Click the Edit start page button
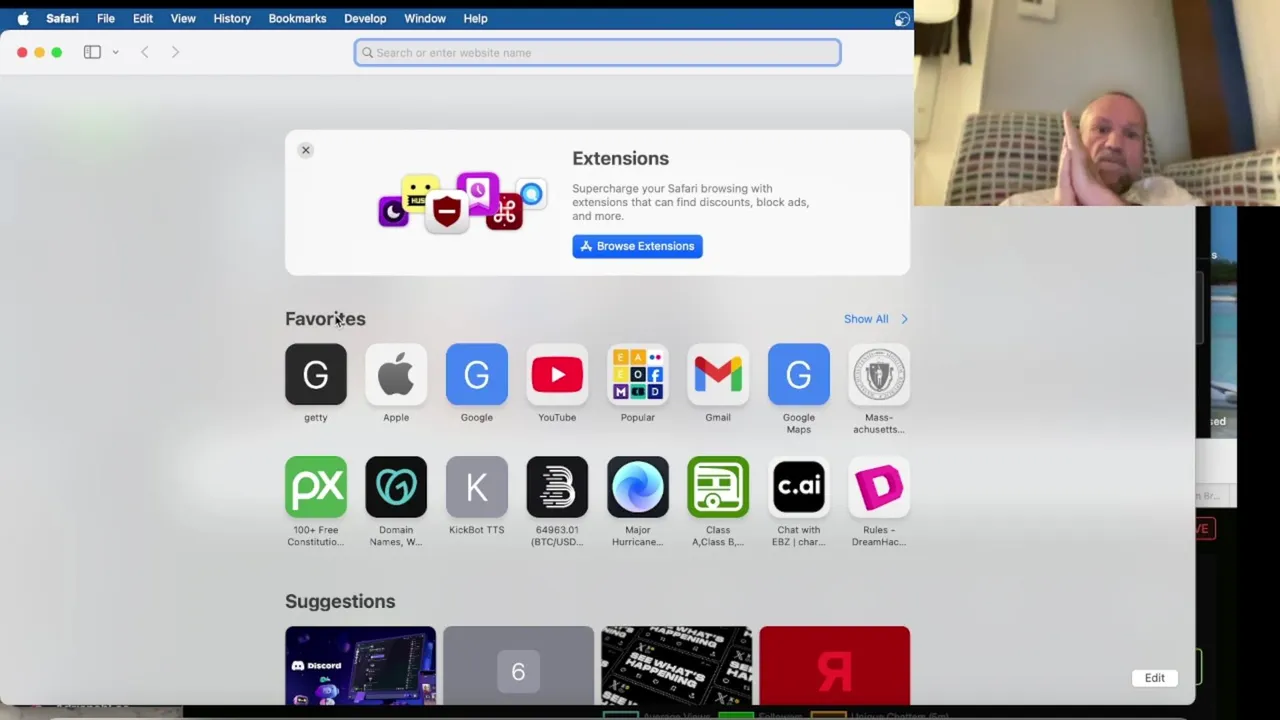Screen dimensions: 1280x720 [x=1155, y=678]
